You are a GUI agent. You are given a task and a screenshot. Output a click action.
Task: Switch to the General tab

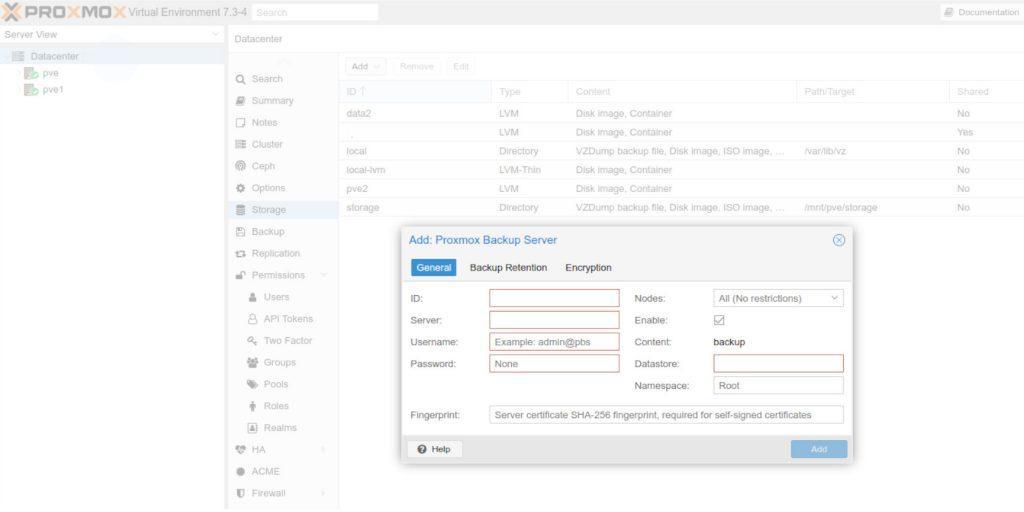pos(434,268)
